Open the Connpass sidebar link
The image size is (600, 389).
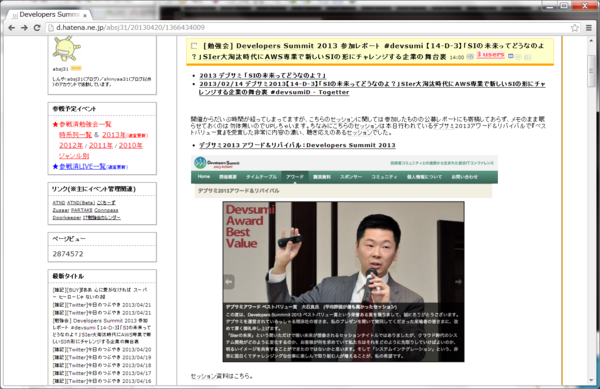[x=106, y=210]
